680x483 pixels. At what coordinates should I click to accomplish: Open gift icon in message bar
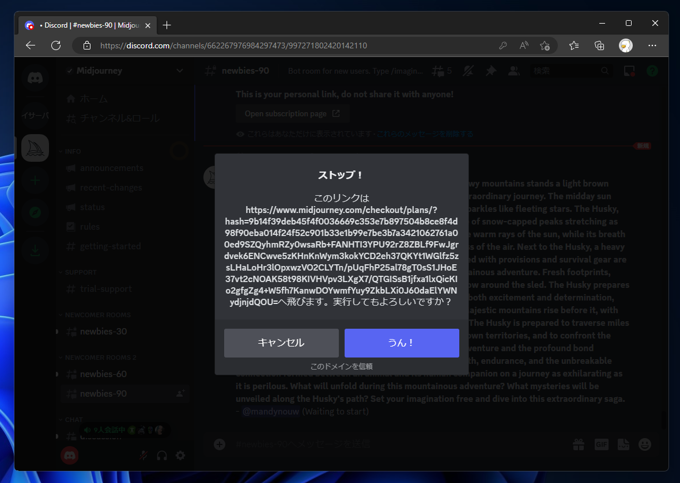point(579,444)
